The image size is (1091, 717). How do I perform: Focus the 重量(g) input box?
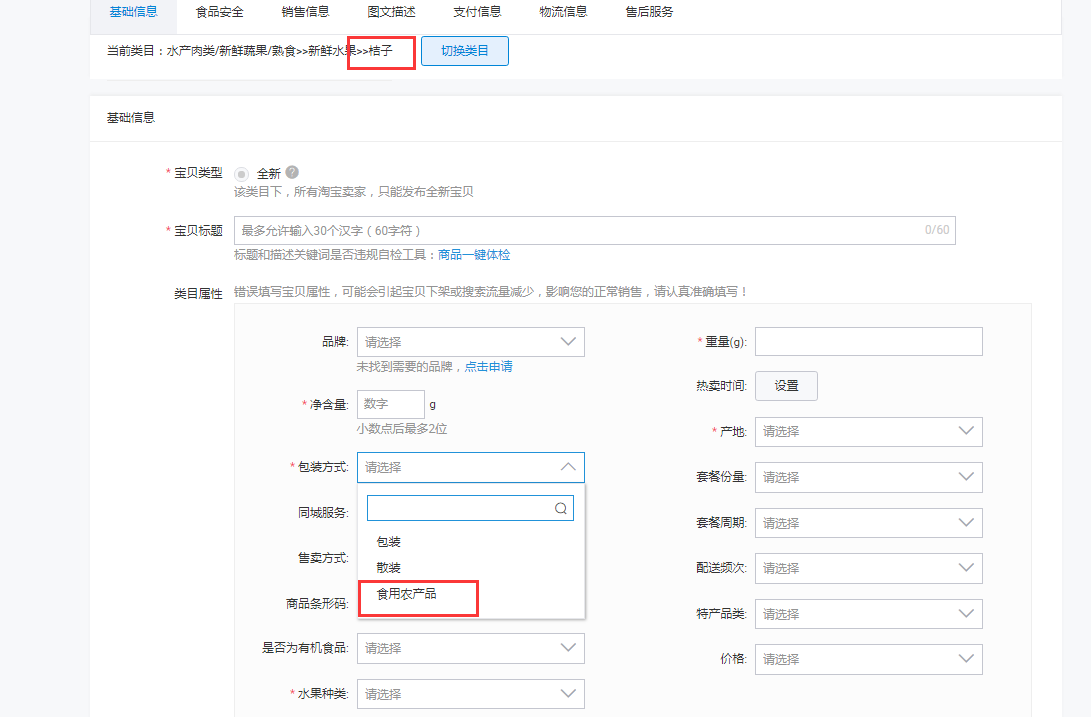click(x=868, y=341)
